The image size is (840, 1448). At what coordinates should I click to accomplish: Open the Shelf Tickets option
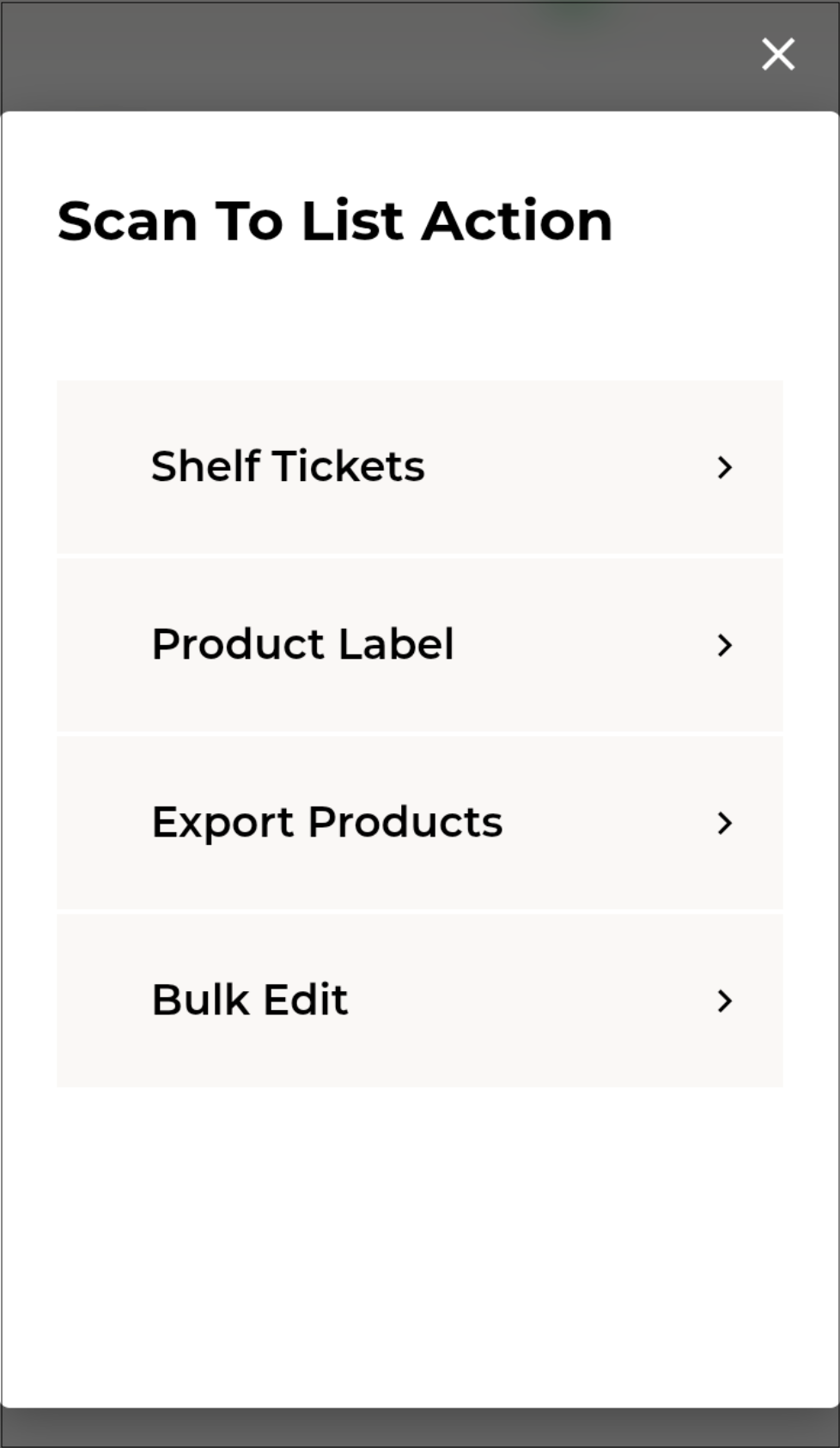288,466
